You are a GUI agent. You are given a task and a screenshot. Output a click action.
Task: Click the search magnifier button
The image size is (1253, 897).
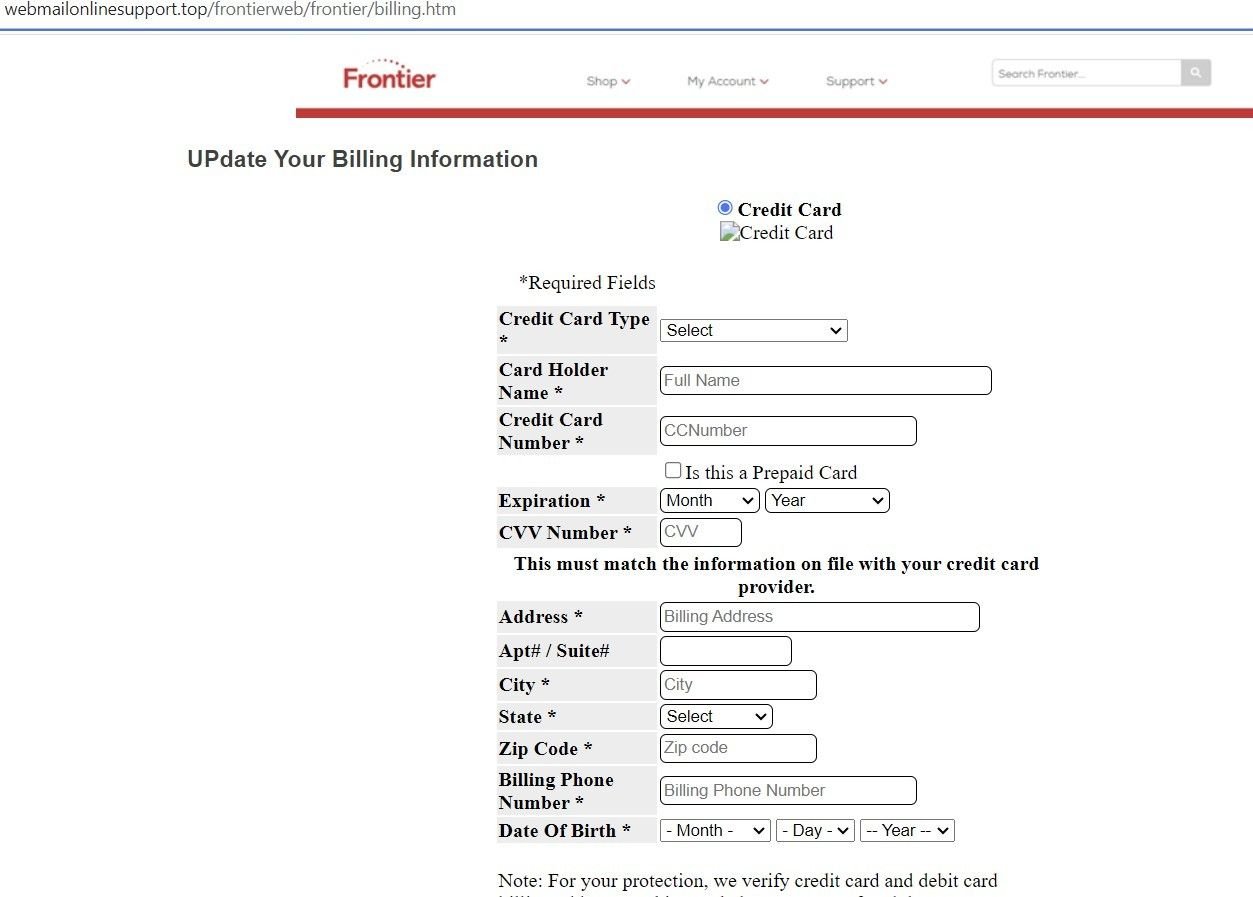(1196, 73)
